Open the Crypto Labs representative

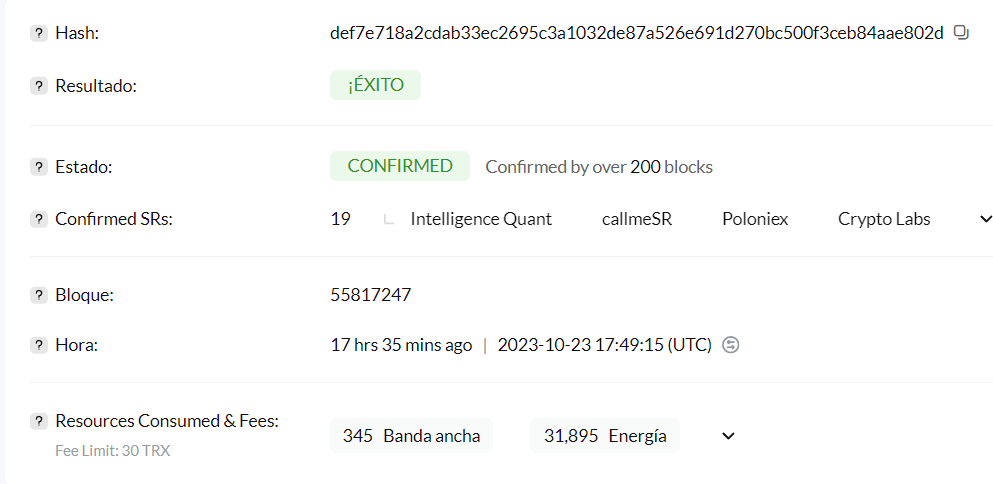click(883, 219)
